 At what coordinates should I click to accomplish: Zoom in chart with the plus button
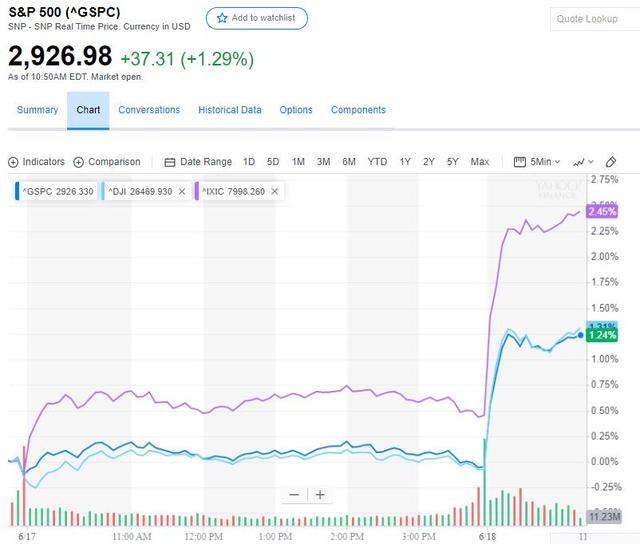(320, 495)
